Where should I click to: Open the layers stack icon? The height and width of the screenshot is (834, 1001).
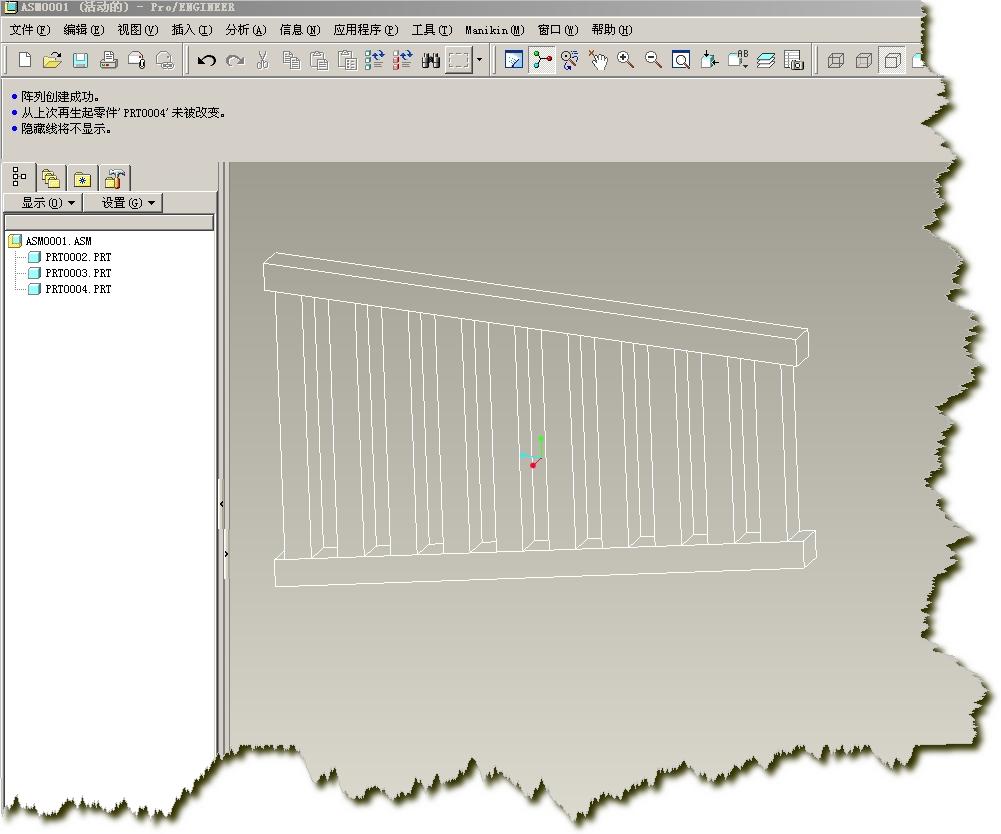point(765,61)
